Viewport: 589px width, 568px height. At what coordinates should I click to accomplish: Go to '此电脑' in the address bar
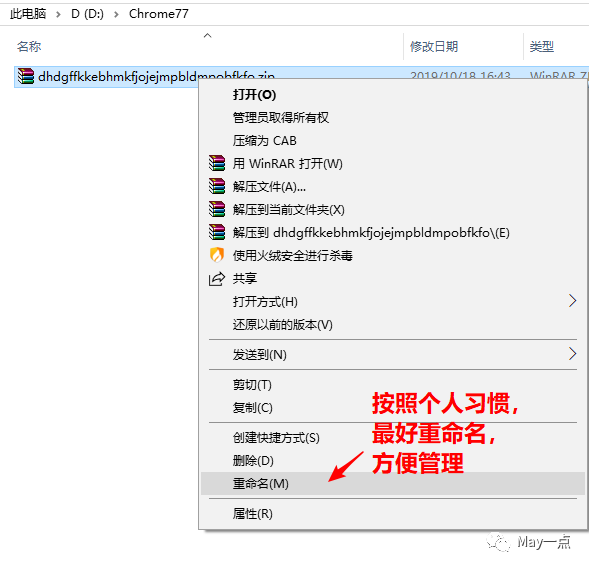(x=28, y=14)
